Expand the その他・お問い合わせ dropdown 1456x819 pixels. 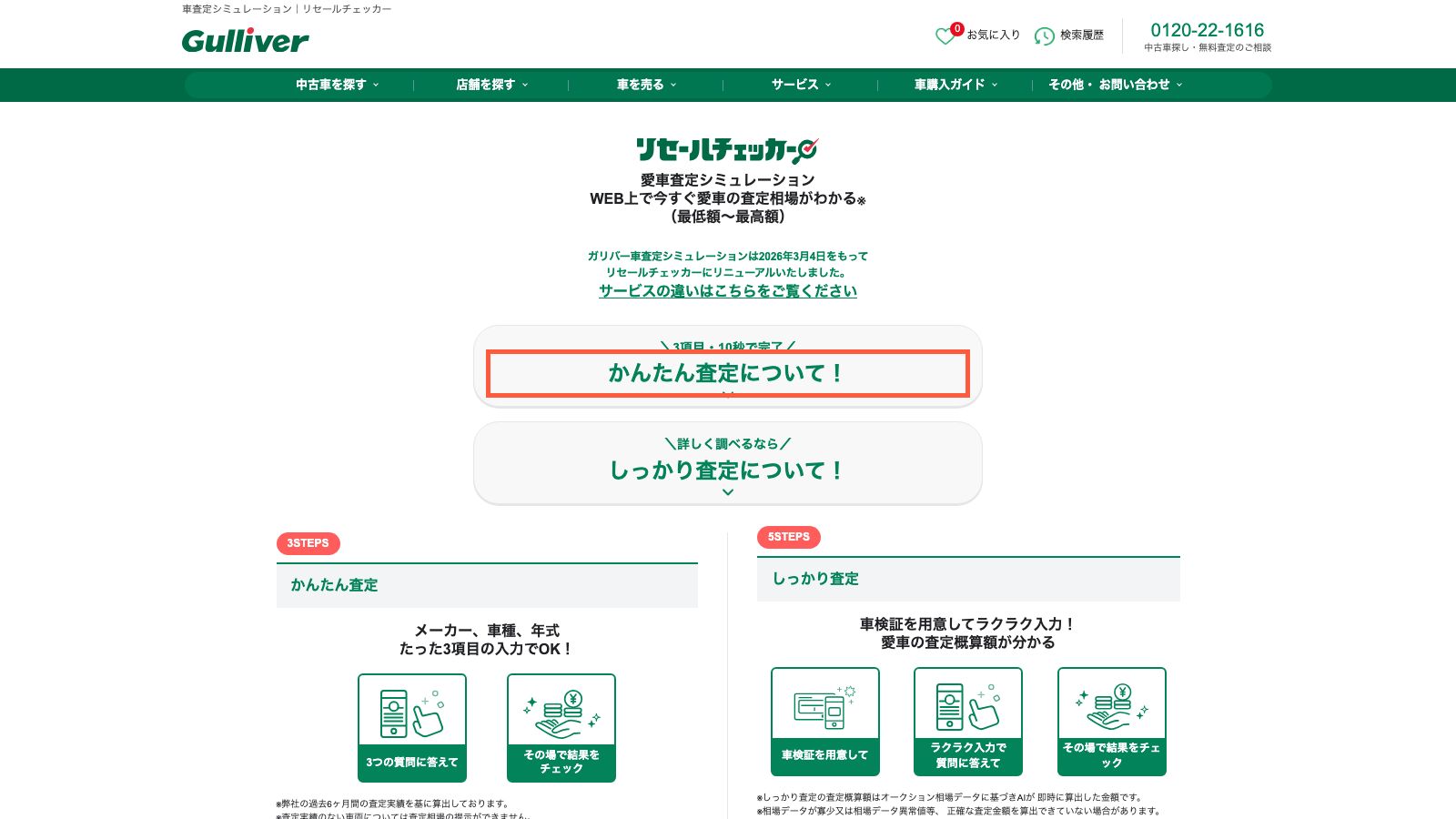pos(1115,85)
